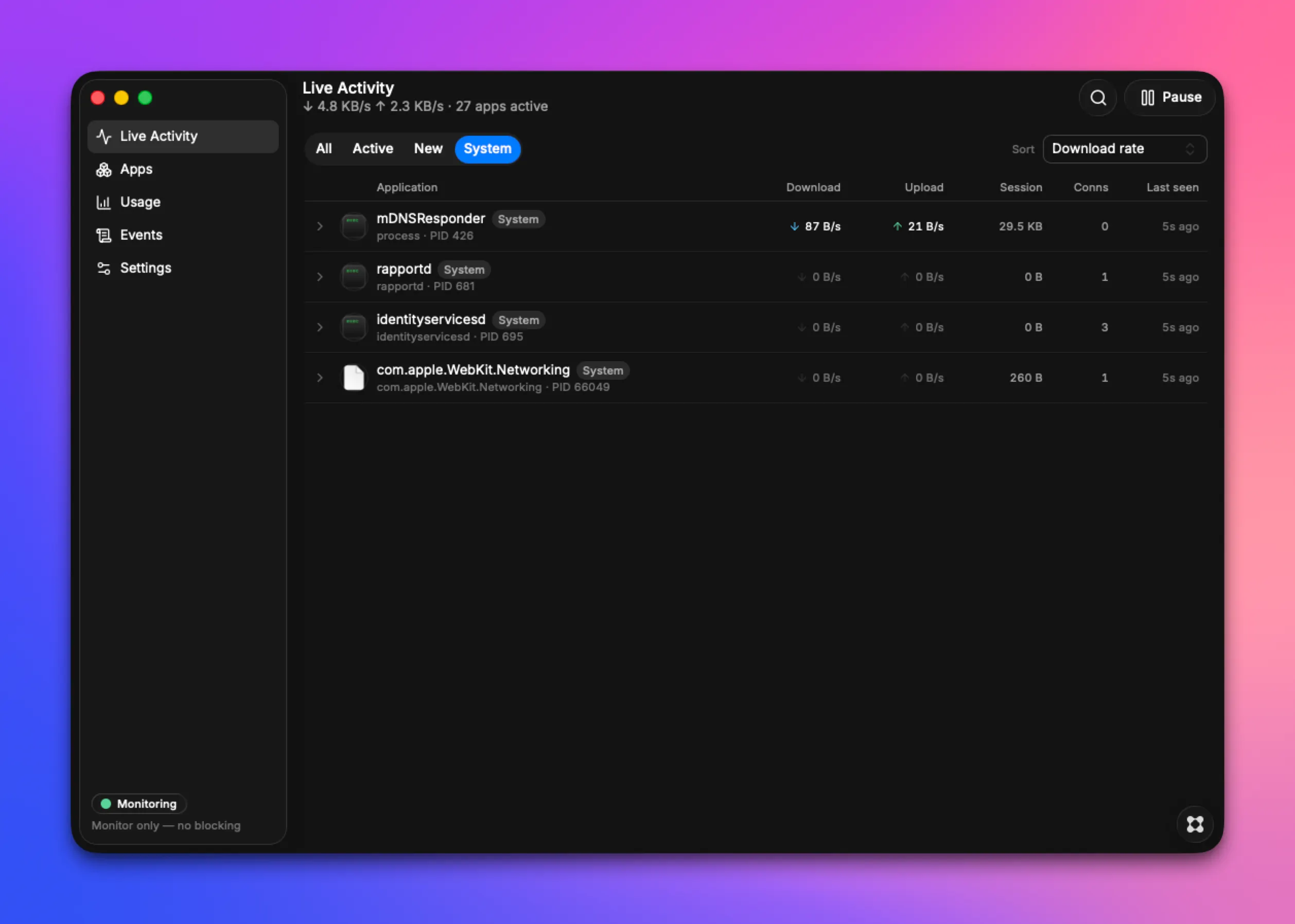
Task: Click the 260 B session value
Action: [x=1026, y=378]
